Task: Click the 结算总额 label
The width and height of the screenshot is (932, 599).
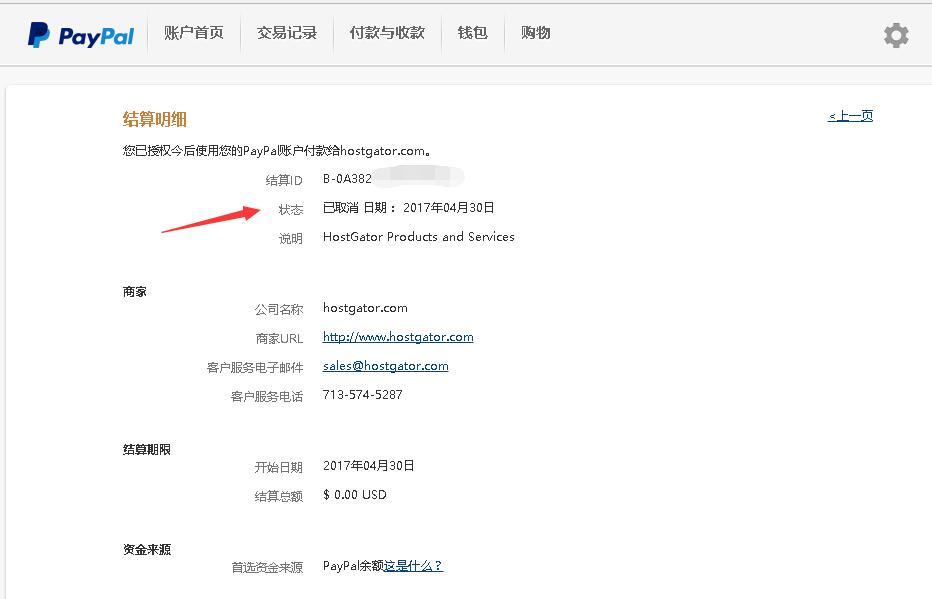Action: tap(279, 496)
